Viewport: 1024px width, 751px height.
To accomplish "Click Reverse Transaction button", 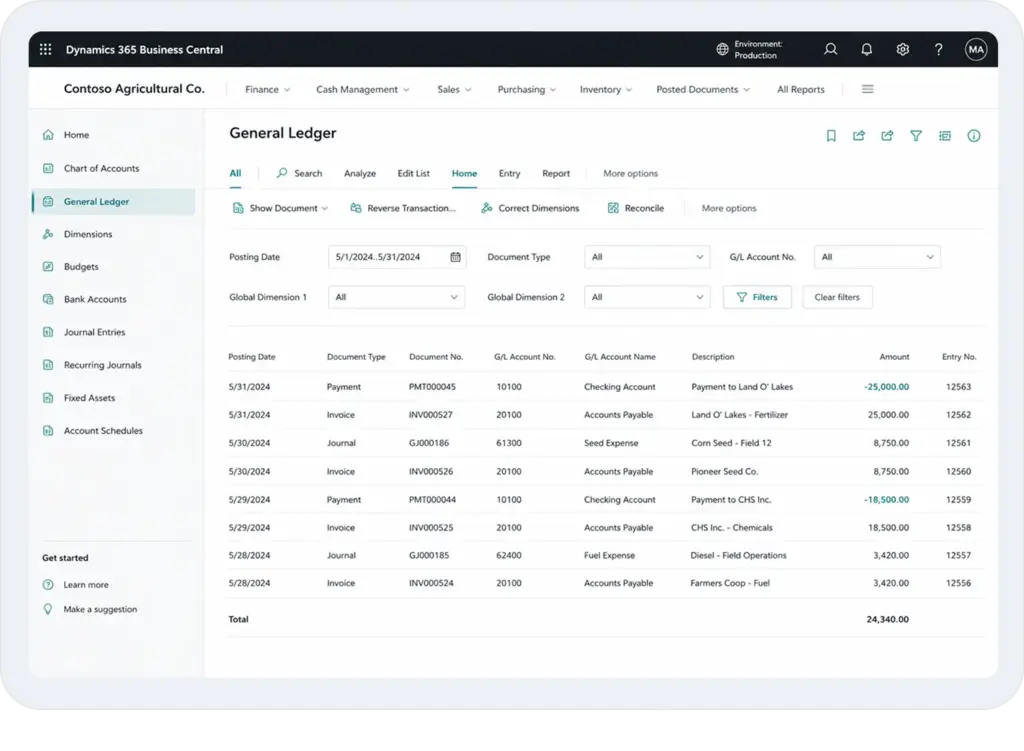I will pyautogui.click(x=403, y=208).
